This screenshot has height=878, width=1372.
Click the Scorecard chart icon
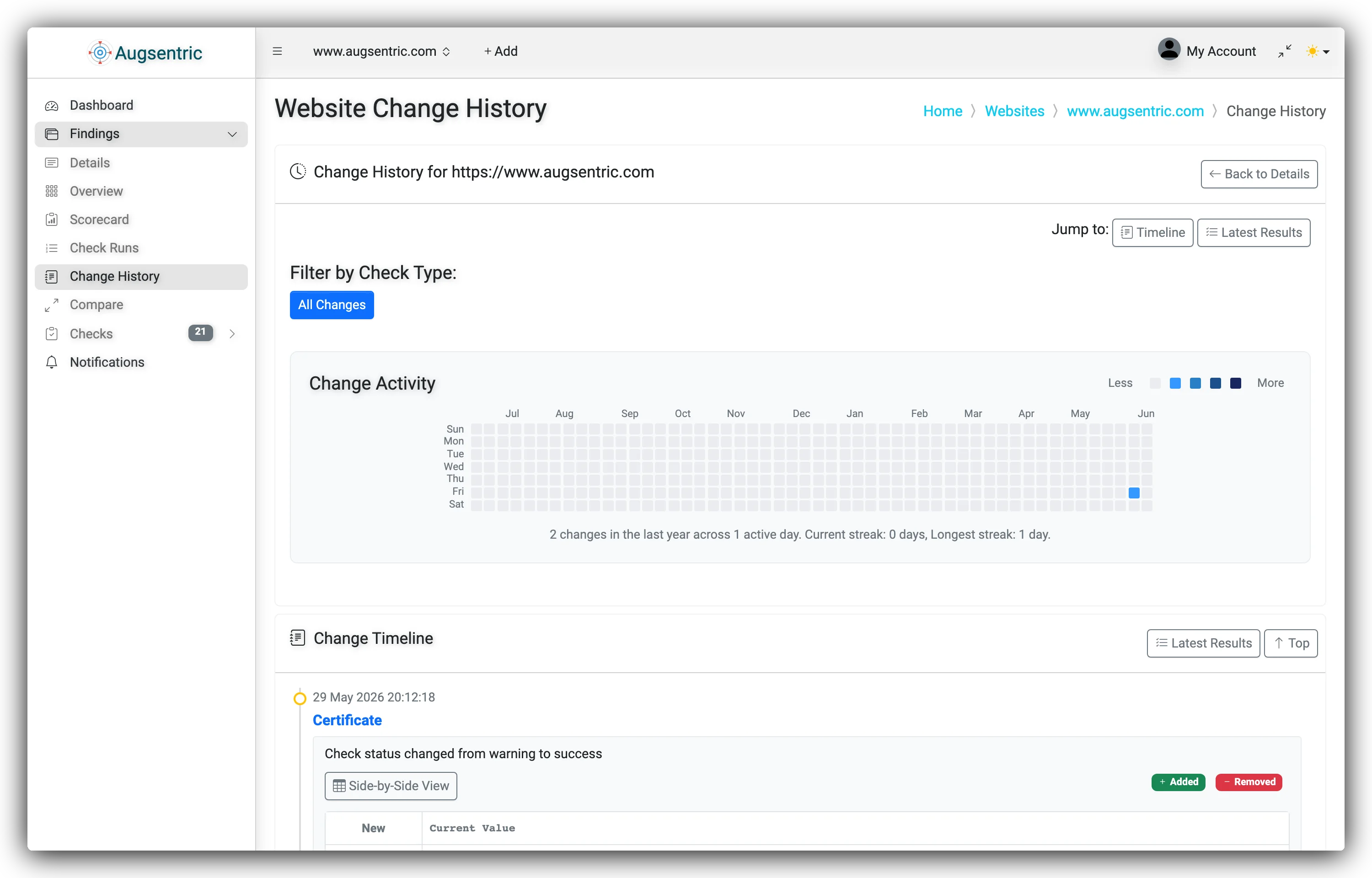52,219
